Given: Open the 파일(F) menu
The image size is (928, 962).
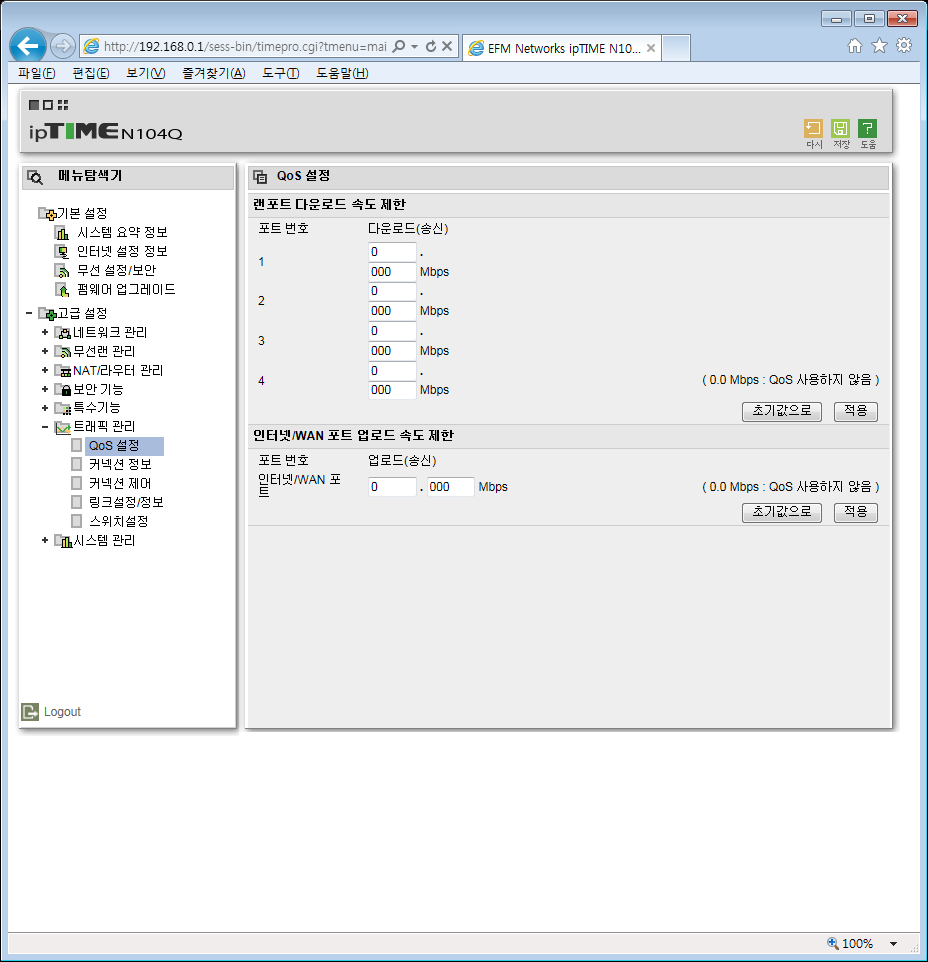Looking at the screenshot, I should (x=37, y=73).
